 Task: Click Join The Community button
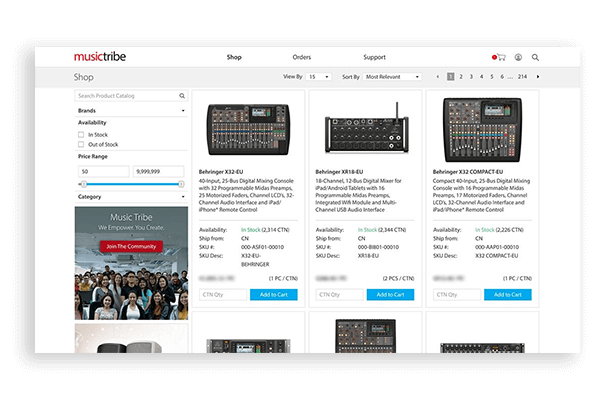click(x=131, y=246)
